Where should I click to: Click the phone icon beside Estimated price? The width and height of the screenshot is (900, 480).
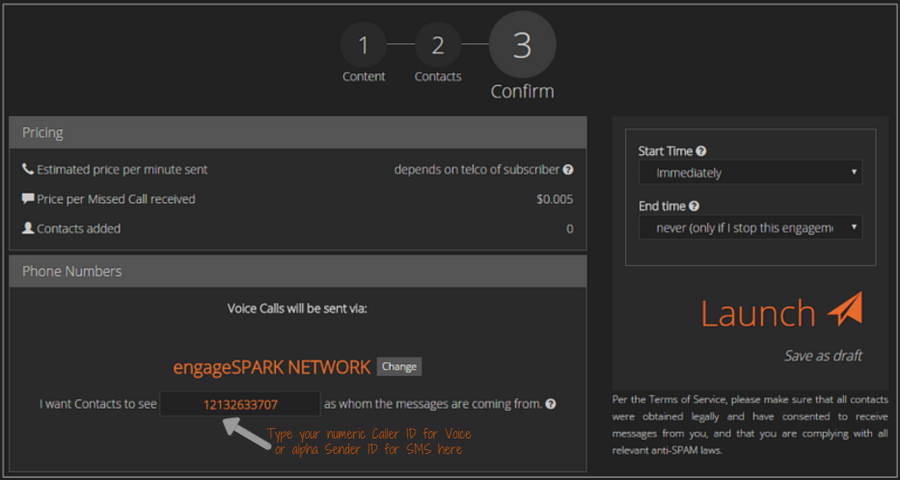(27, 170)
